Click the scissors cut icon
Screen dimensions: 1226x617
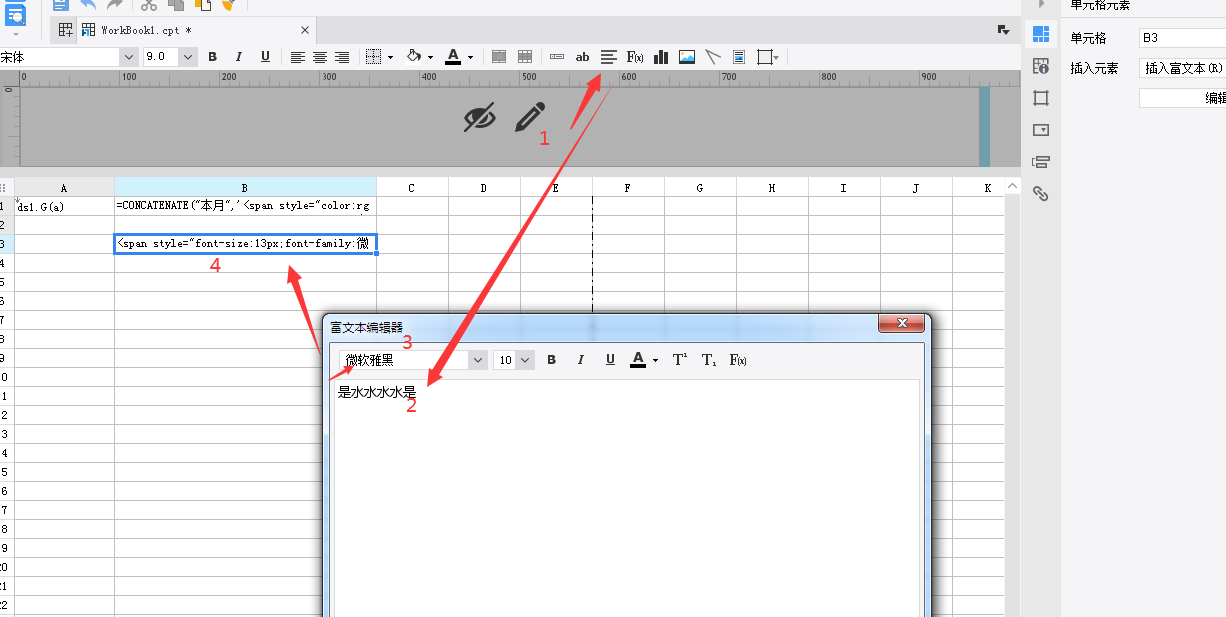(148, 5)
